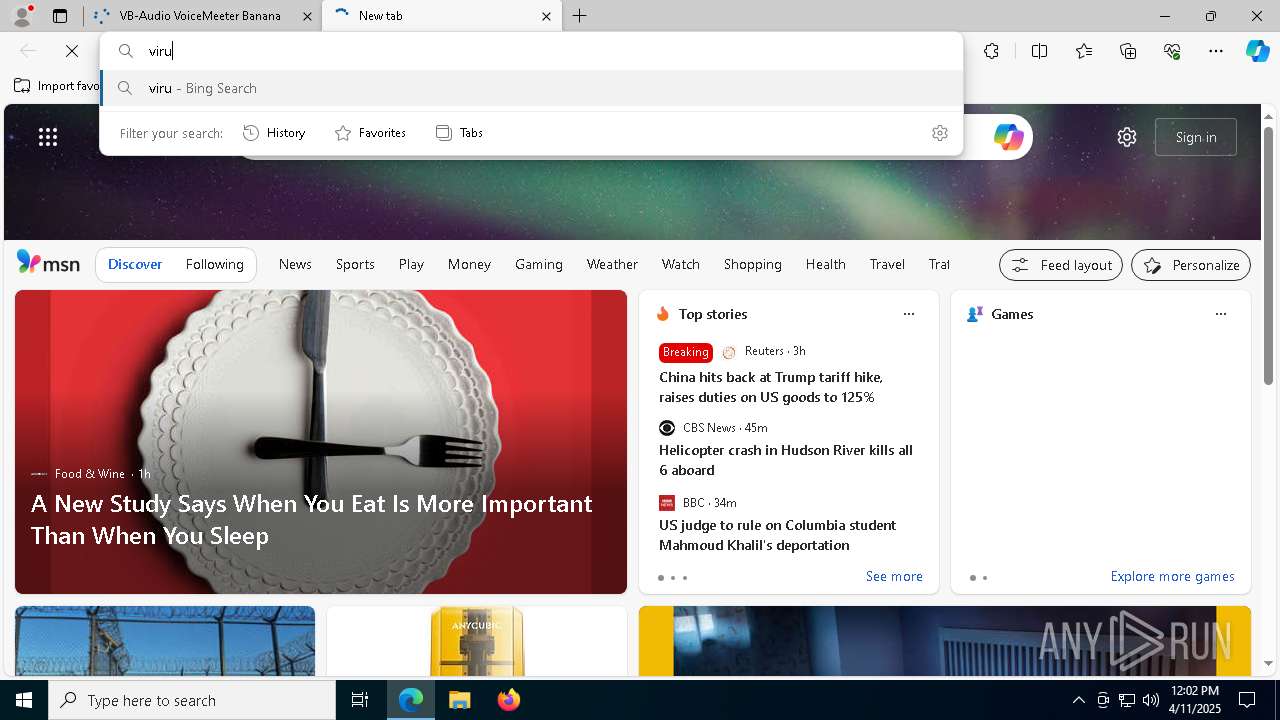Select the 'viru - Bing Search' suggestion
The height and width of the screenshot is (720, 1280).
(x=532, y=88)
